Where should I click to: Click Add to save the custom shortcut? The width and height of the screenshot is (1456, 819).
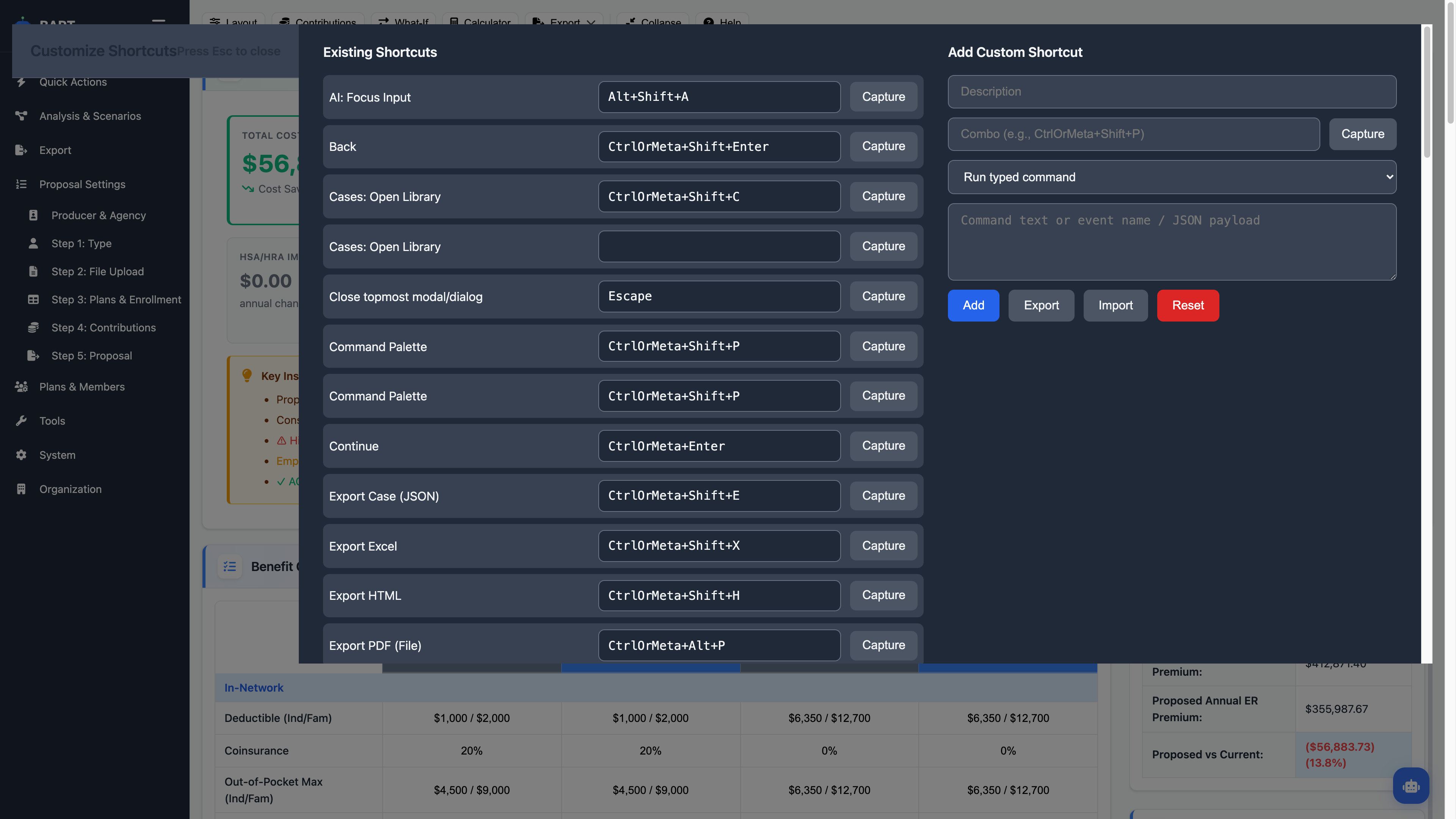click(973, 305)
